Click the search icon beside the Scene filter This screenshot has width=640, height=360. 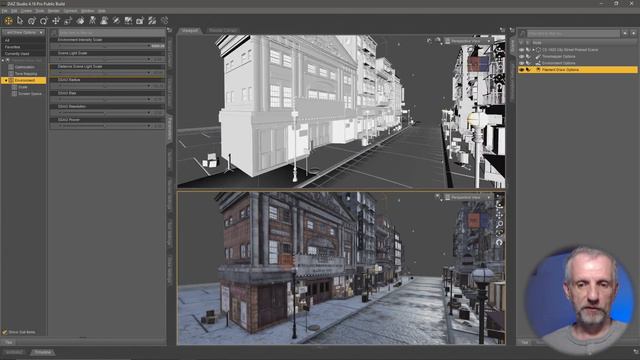[x=522, y=33]
